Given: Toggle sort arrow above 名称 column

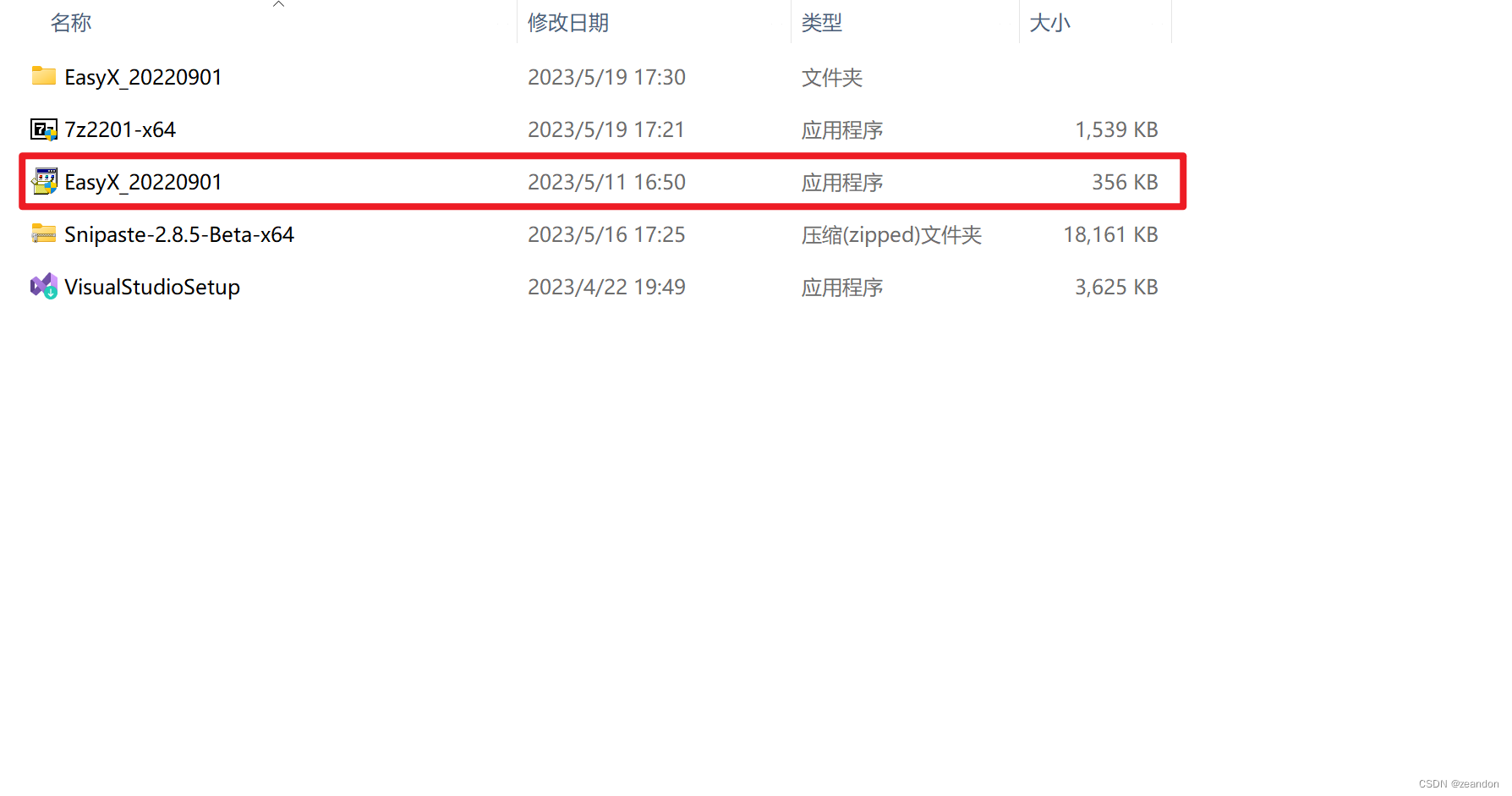Looking at the screenshot, I should pyautogui.click(x=278, y=4).
